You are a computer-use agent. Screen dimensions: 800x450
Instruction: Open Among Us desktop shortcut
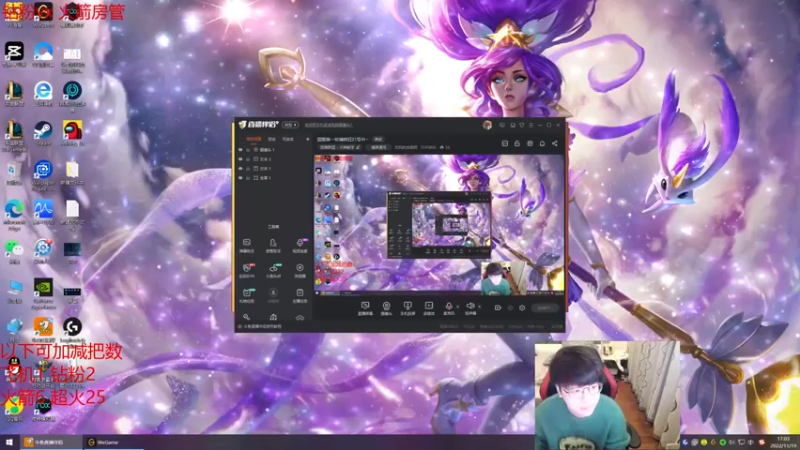72,134
